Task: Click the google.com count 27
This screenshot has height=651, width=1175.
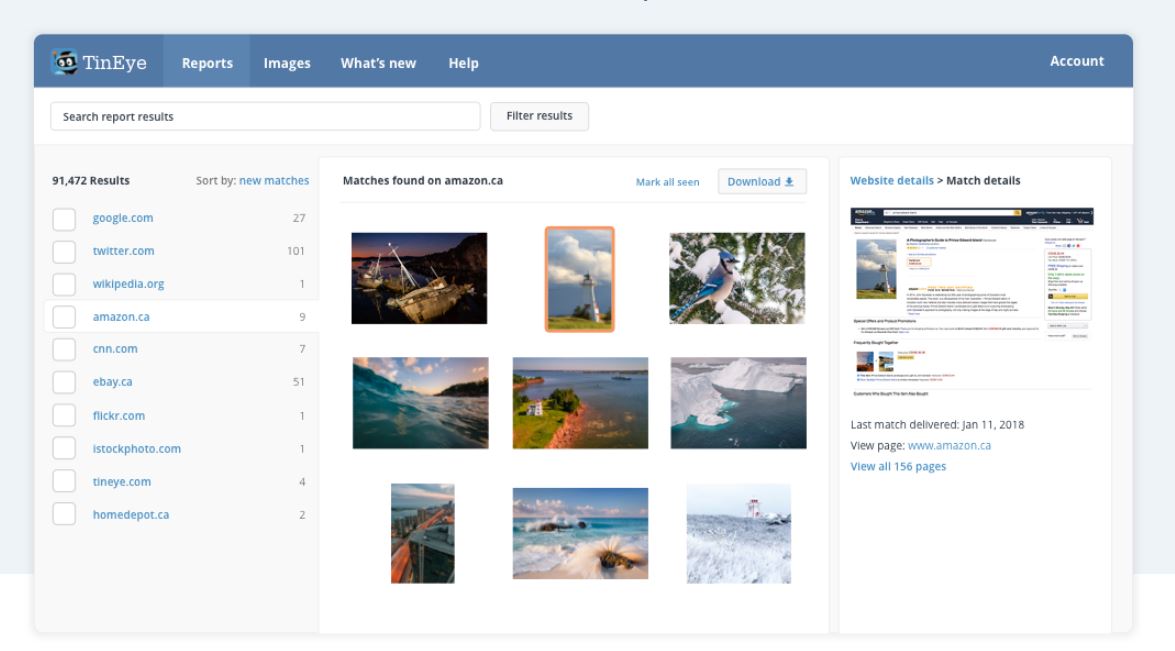Action: point(299,218)
